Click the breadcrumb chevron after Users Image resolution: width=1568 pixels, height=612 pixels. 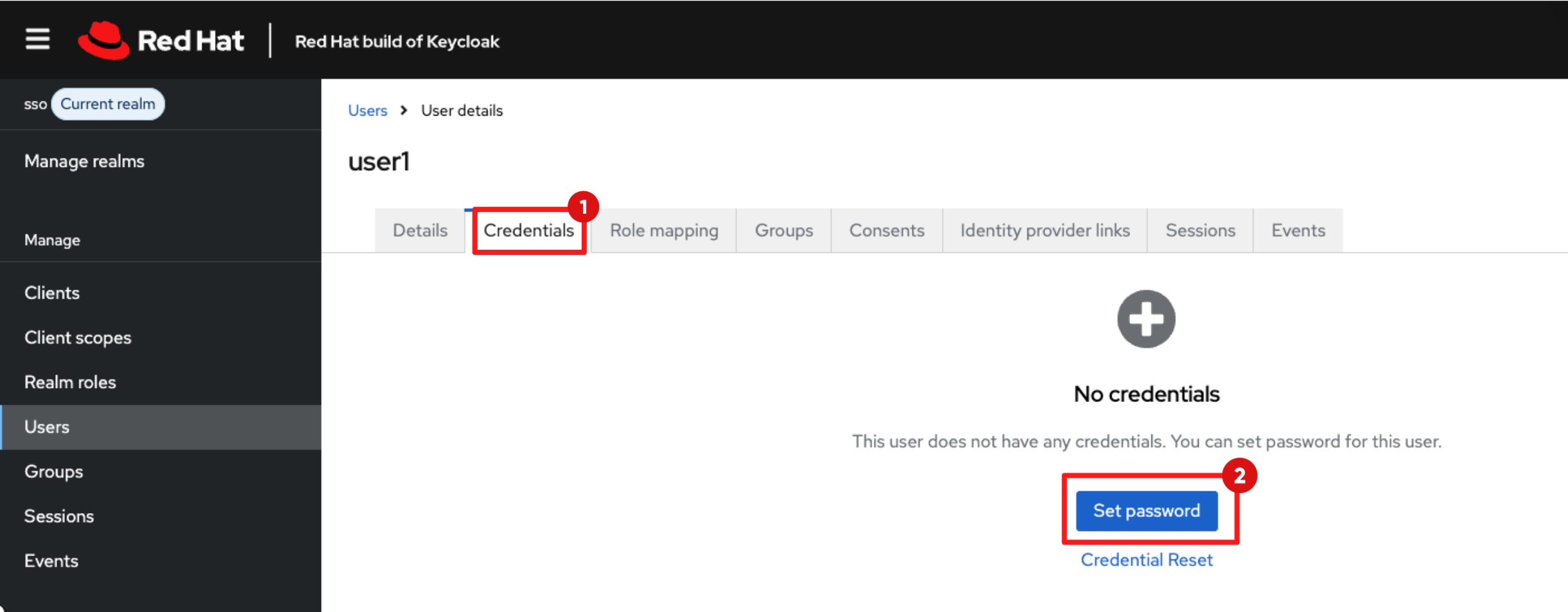click(403, 110)
